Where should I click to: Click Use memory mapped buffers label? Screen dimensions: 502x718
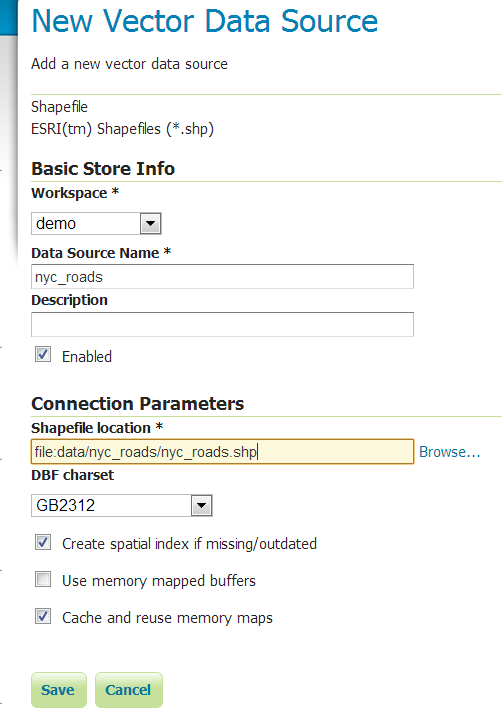(x=158, y=581)
